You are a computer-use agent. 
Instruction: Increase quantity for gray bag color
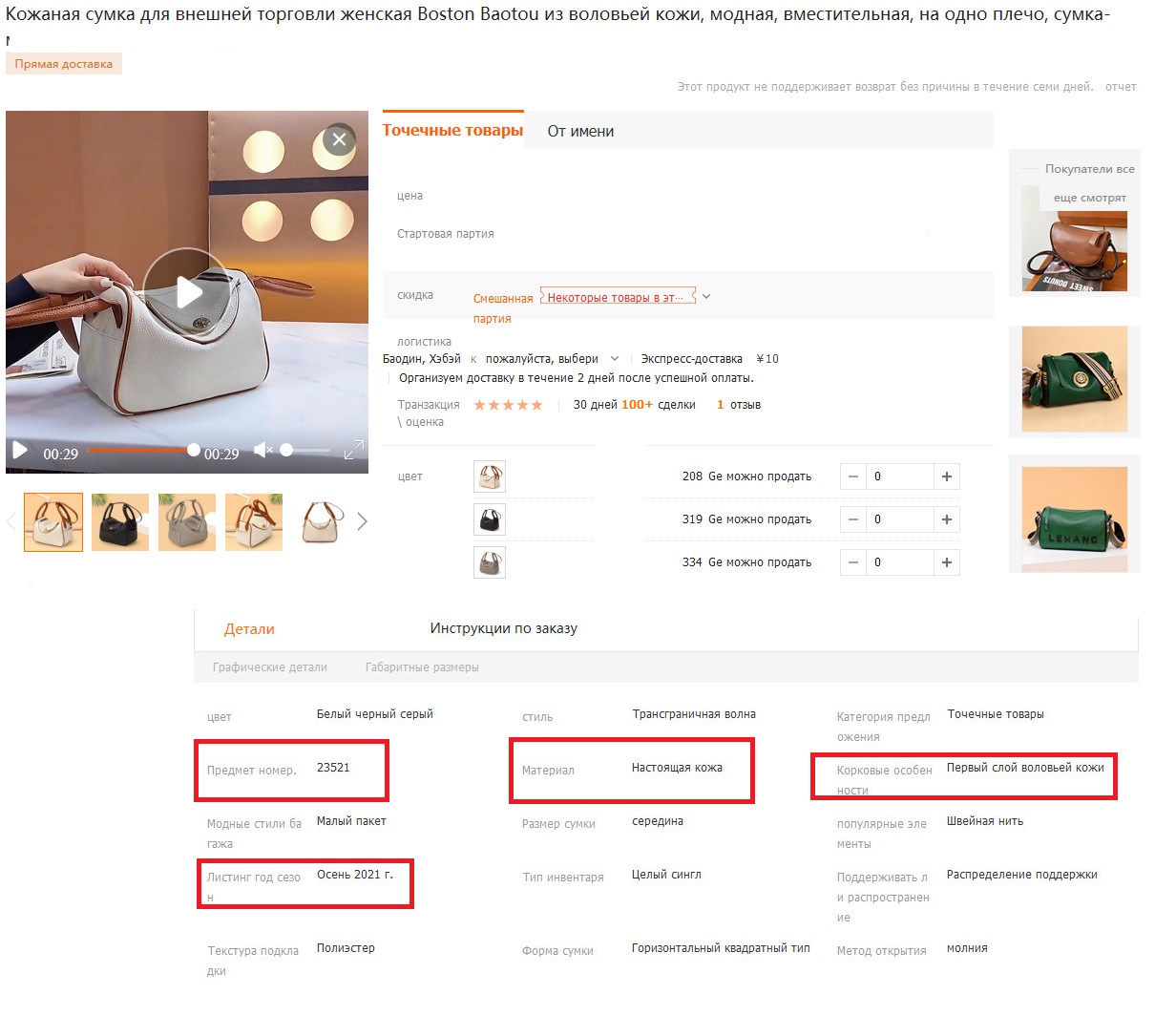(947, 562)
